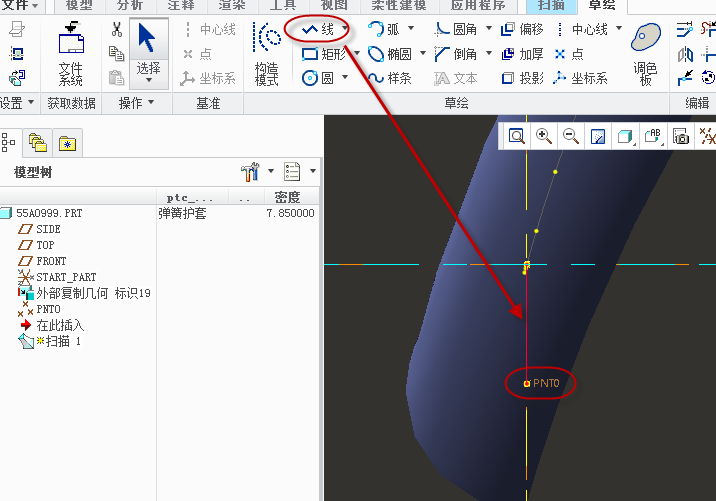Select the SIDE datum plane
The image size is (716, 501).
coord(48,229)
